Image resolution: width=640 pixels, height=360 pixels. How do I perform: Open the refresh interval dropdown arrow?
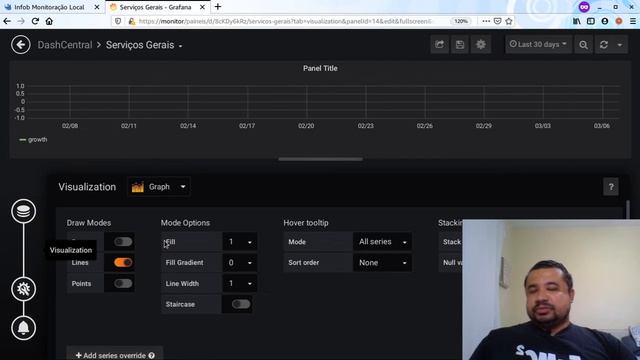[620, 44]
